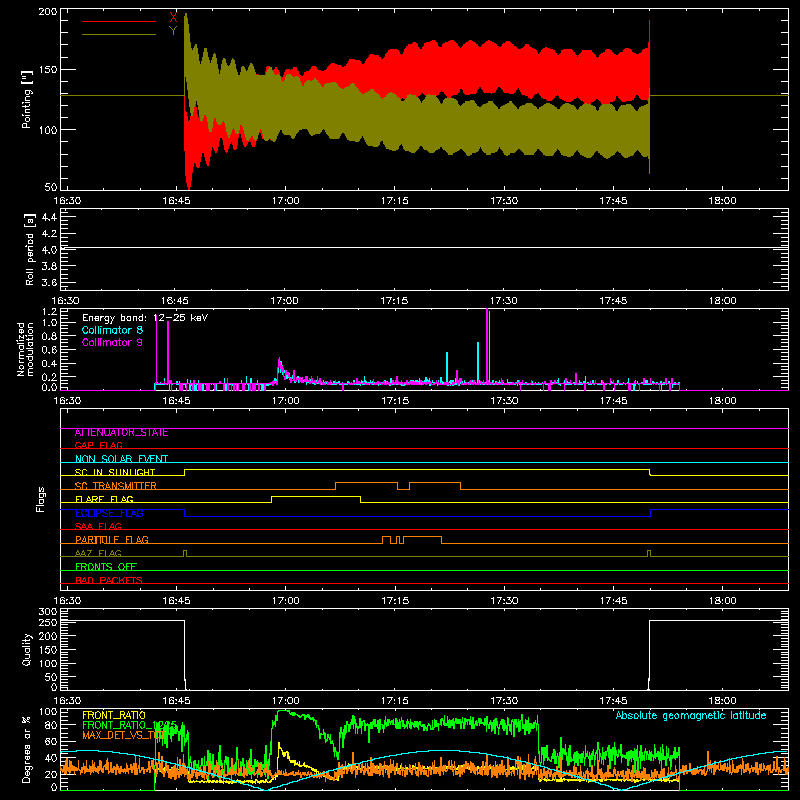Screen dimensions: 800x800
Task: Click the Pointing axis title
Action: (27, 99)
